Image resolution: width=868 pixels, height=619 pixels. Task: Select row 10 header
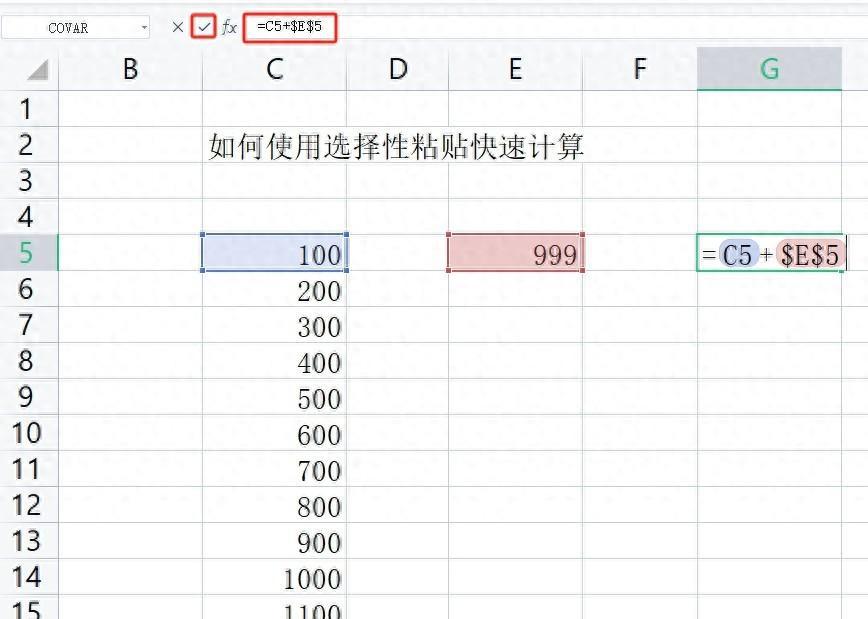coord(29,432)
